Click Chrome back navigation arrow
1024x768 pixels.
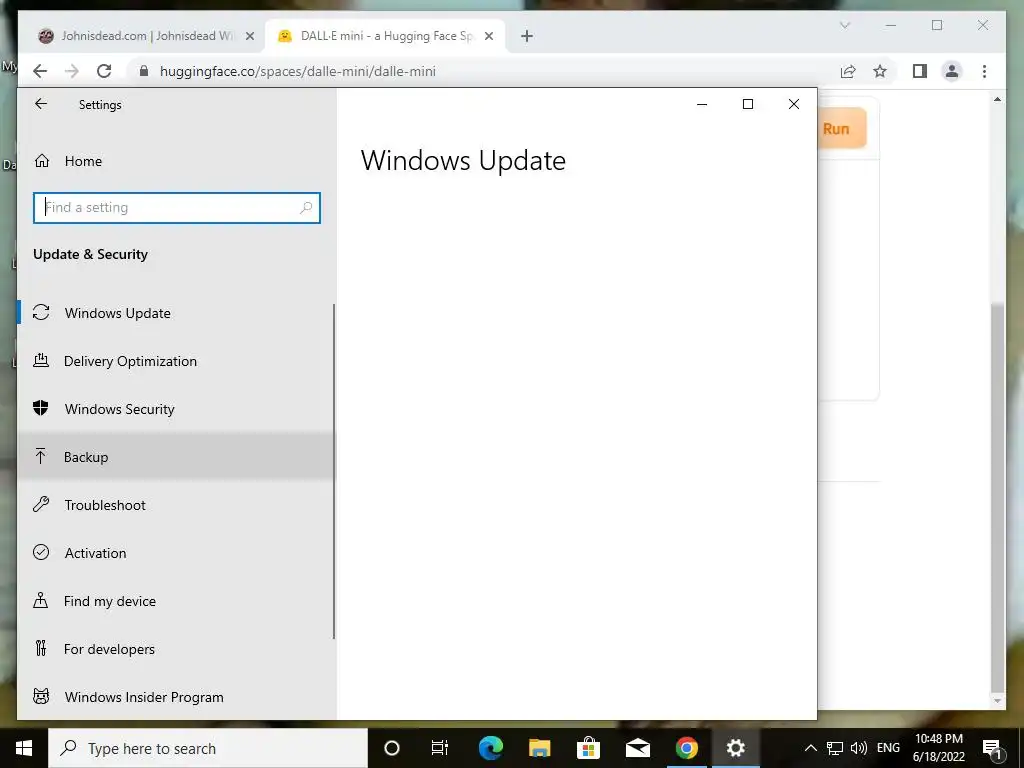[x=40, y=71]
